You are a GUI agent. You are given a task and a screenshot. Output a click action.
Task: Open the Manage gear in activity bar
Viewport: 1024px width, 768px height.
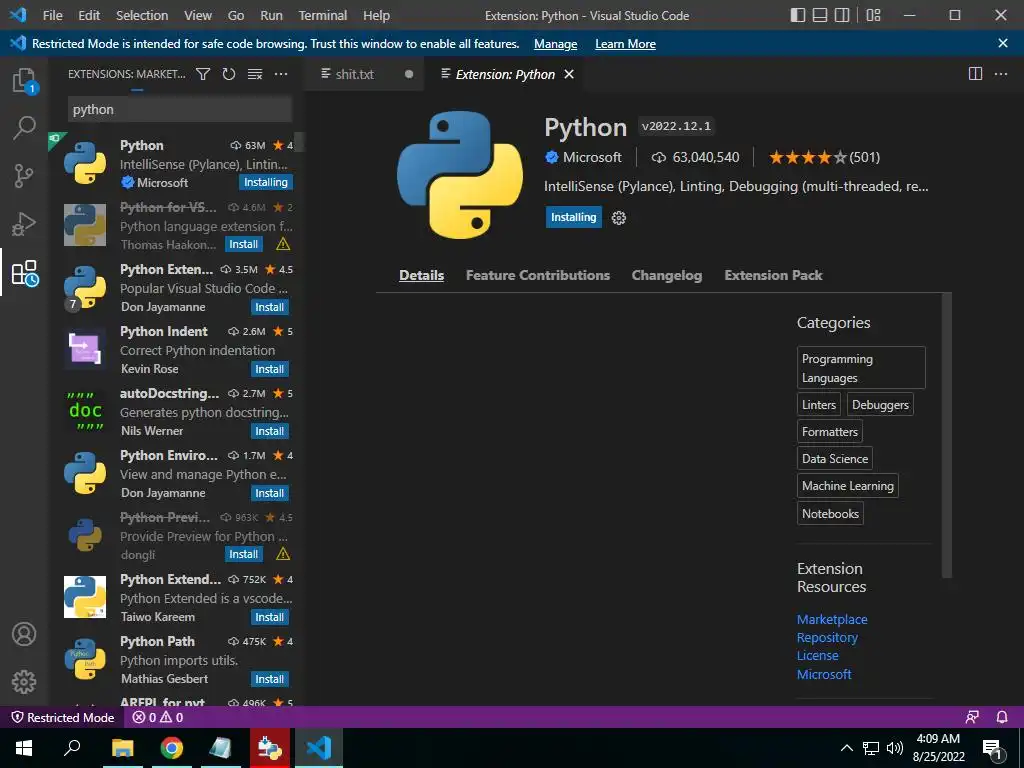tap(24, 682)
